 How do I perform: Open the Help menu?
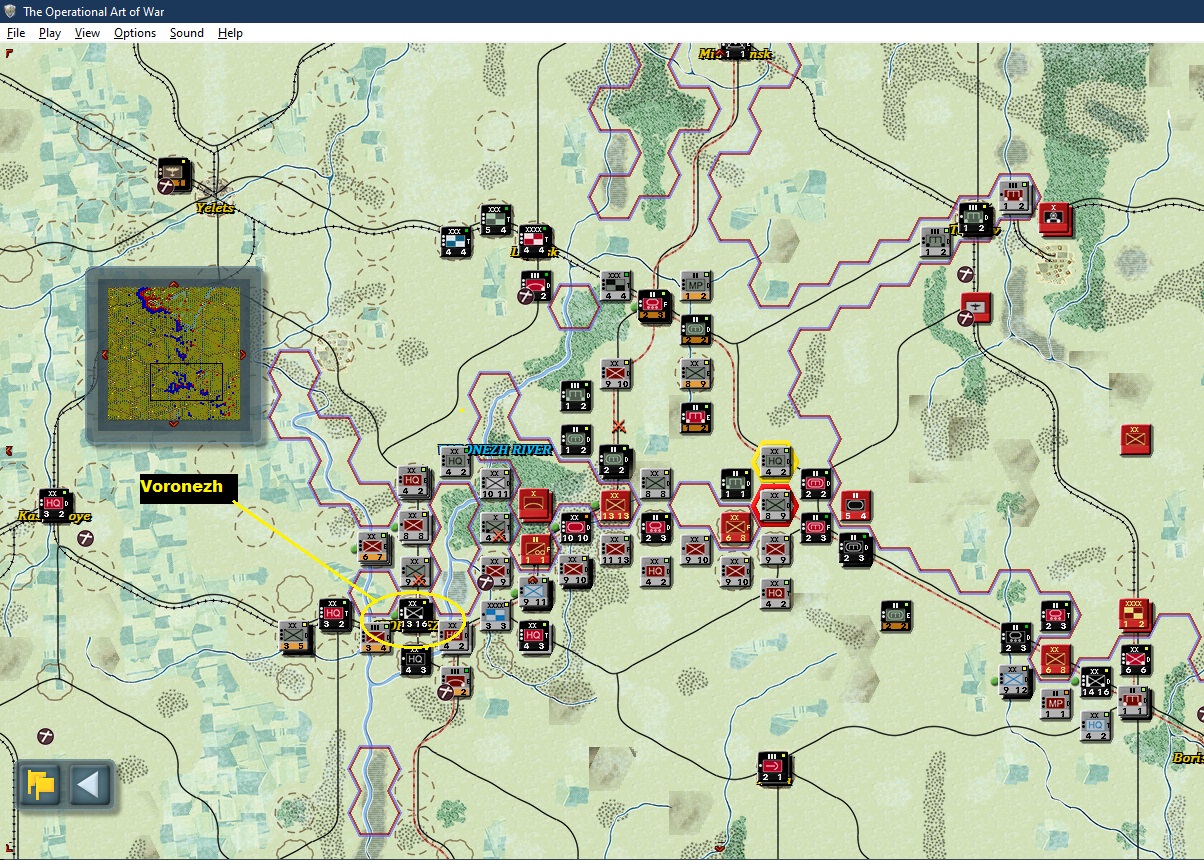pyautogui.click(x=231, y=33)
